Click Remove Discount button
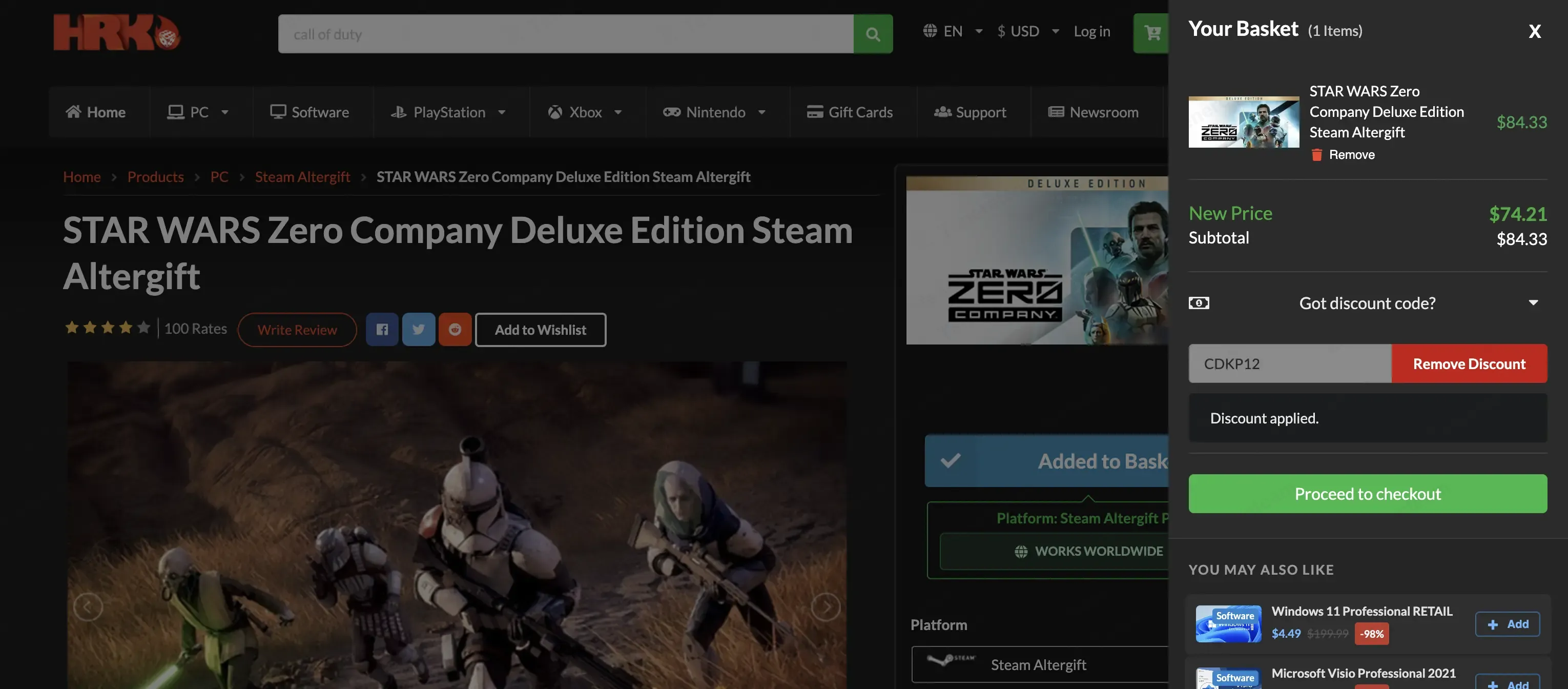This screenshot has height=689, width=1568. tap(1469, 363)
